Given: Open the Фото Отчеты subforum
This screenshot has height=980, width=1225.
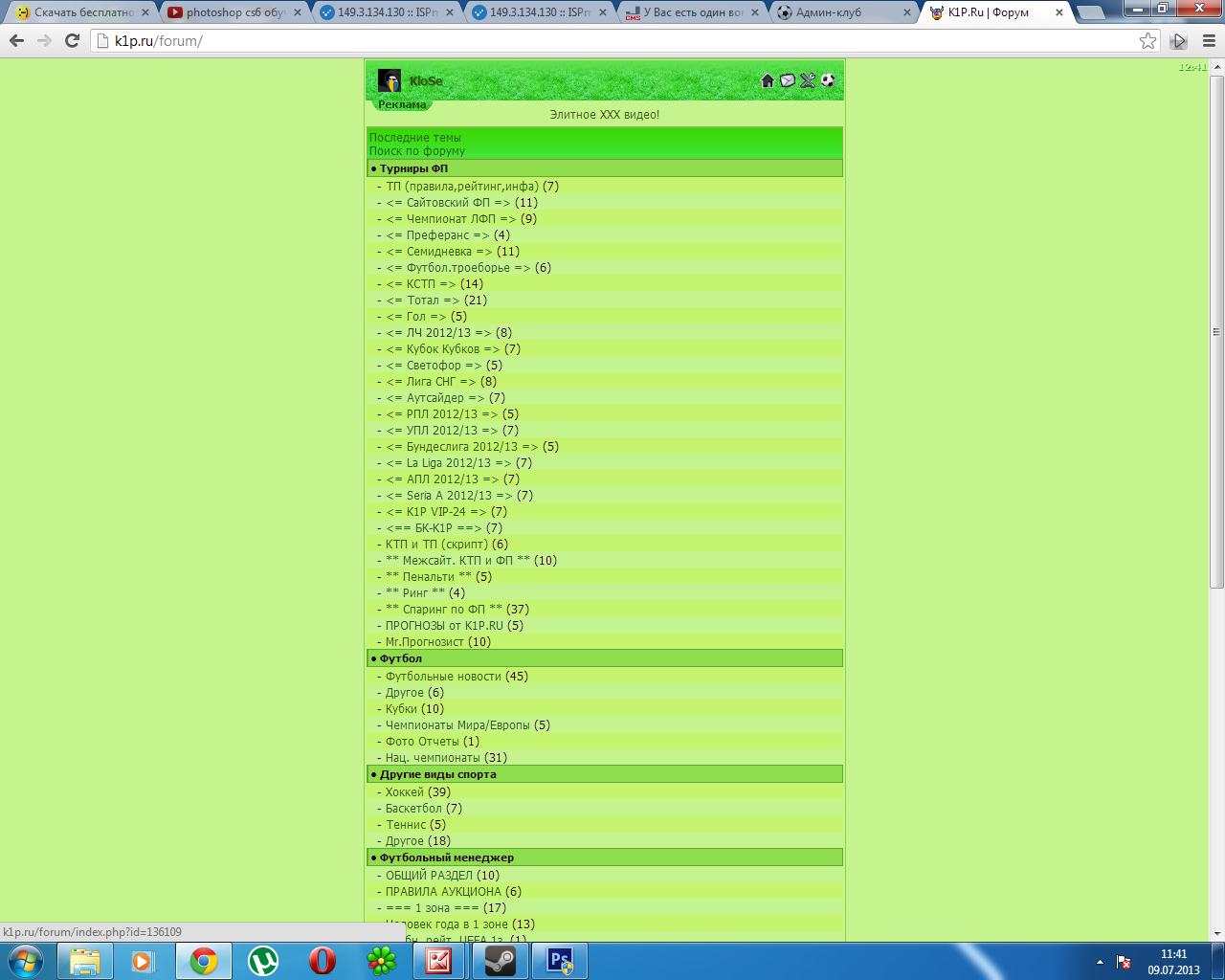Looking at the screenshot, I should [423, 742].
